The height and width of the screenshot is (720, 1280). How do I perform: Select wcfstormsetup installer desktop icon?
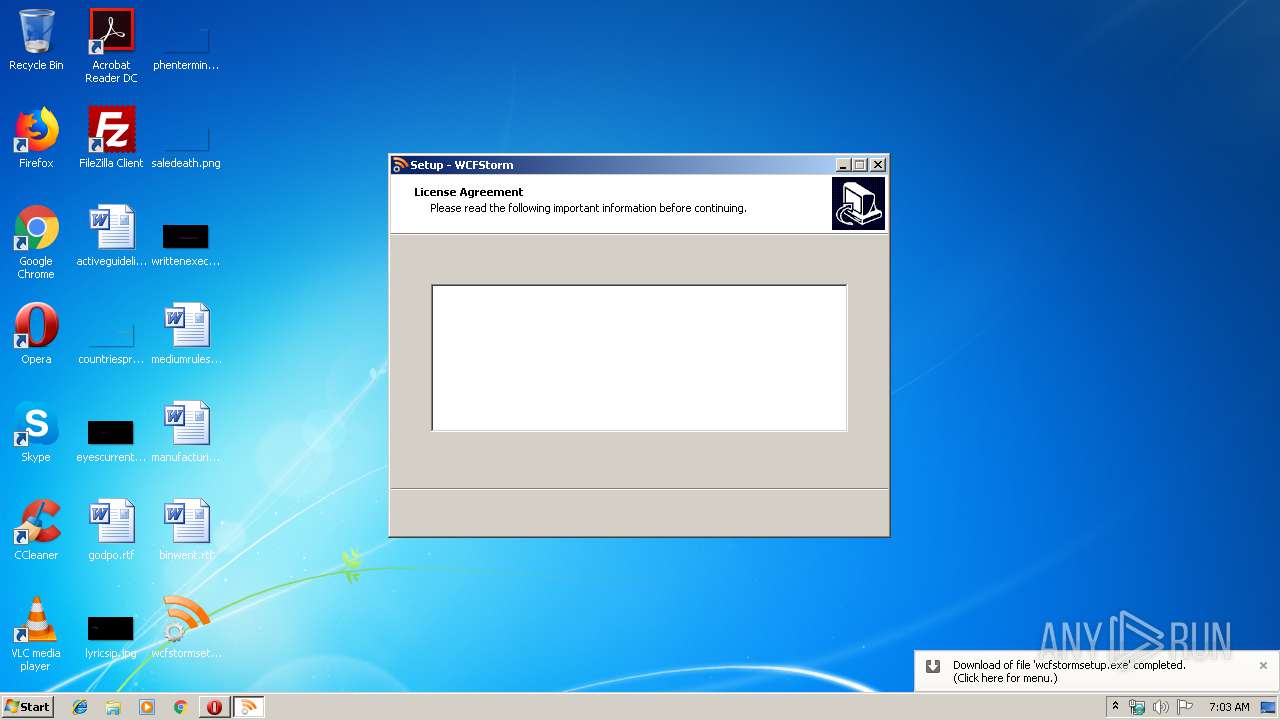186,628
